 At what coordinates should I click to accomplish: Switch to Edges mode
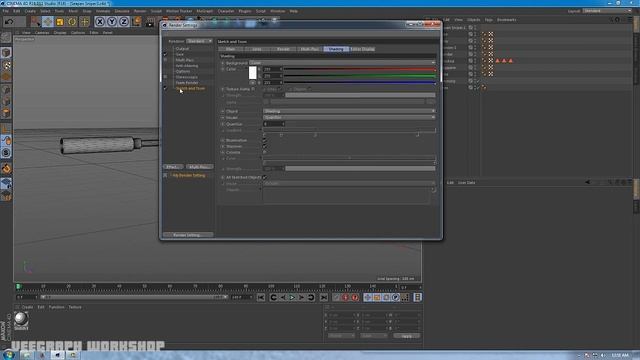(6, 101)
